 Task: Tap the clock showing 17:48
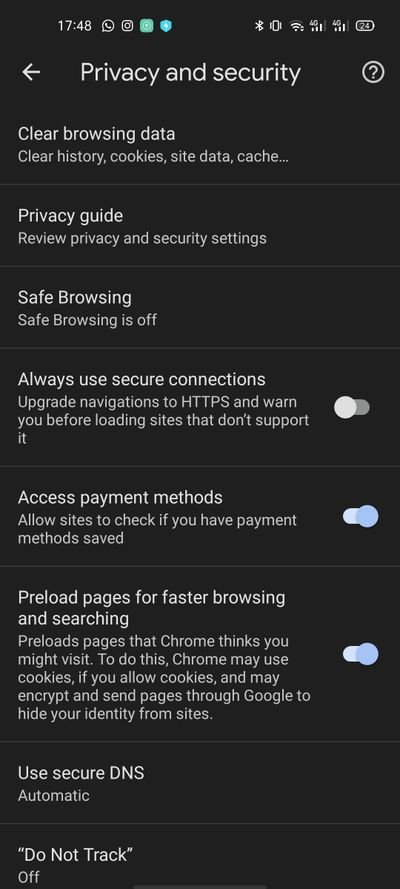74,26
